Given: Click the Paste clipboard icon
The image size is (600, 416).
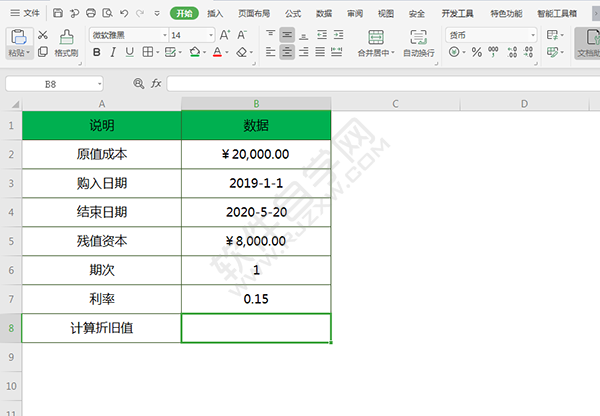Looking at the screenshot, I should pyautogui.click(x=18, y=37).
